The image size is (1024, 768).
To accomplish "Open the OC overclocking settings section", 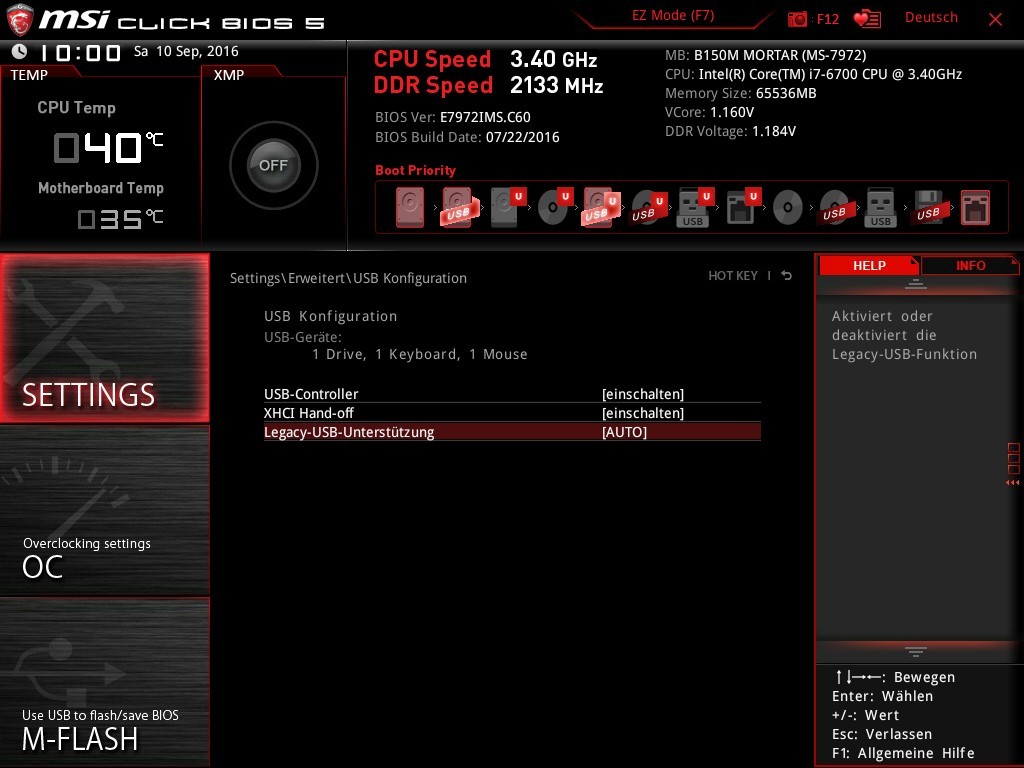I will click(104, 511).
